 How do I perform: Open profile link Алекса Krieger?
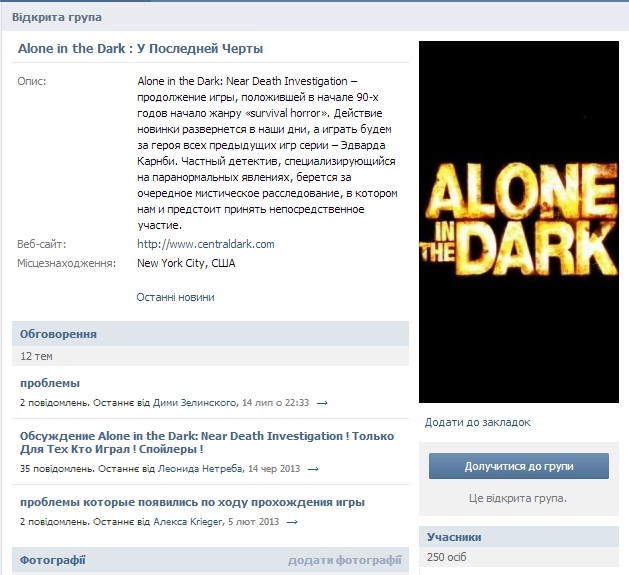(188, 522)
